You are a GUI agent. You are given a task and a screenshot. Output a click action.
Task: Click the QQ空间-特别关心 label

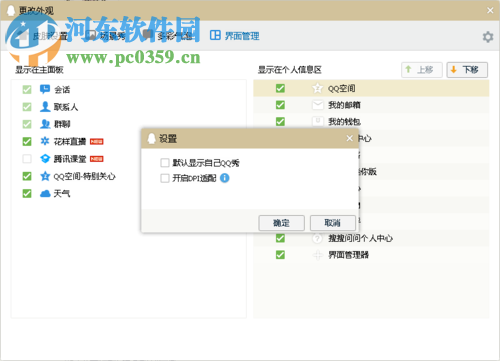click(x=85, y=176)
